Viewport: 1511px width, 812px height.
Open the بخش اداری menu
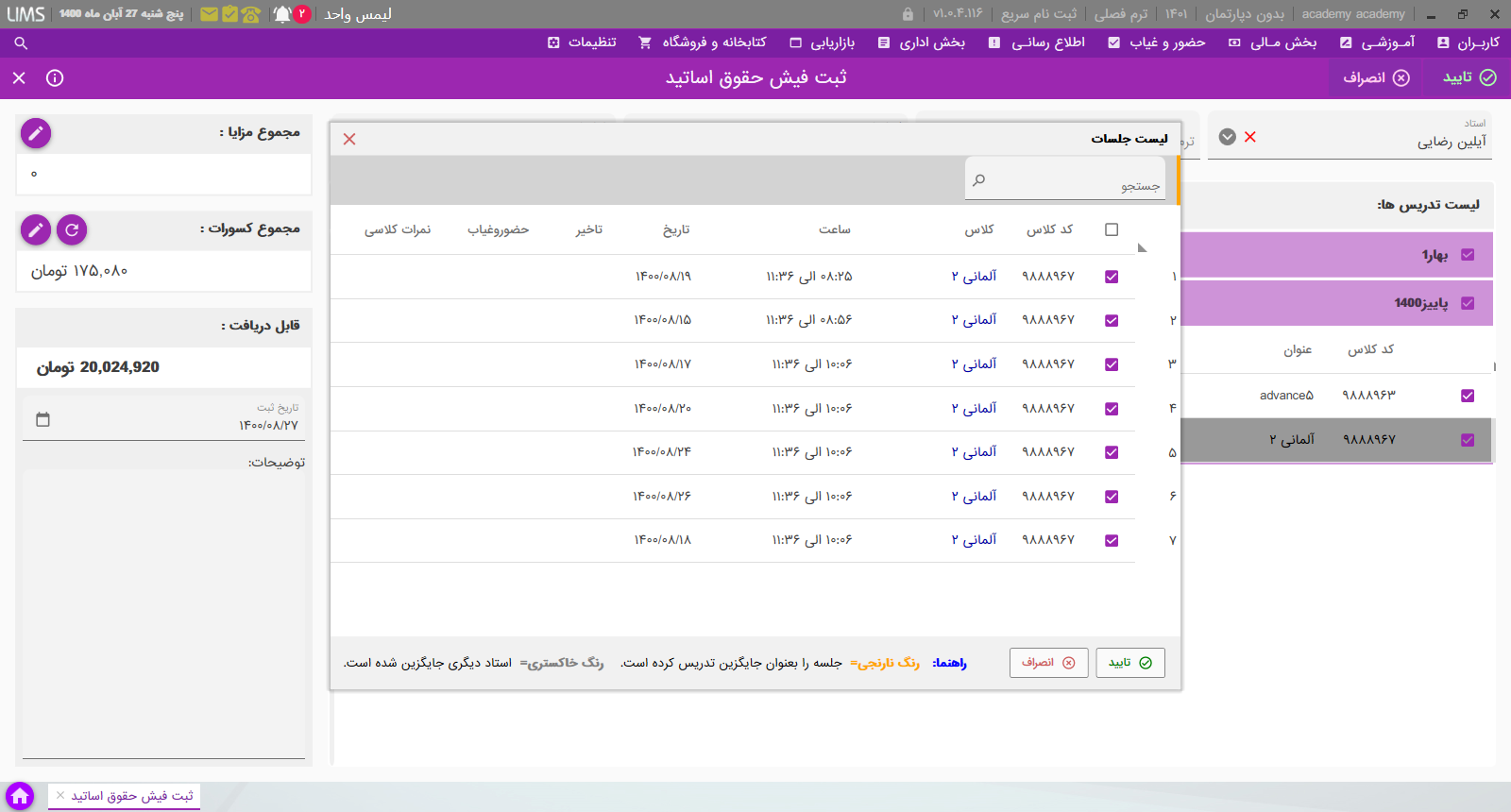(x=922, y=42)
